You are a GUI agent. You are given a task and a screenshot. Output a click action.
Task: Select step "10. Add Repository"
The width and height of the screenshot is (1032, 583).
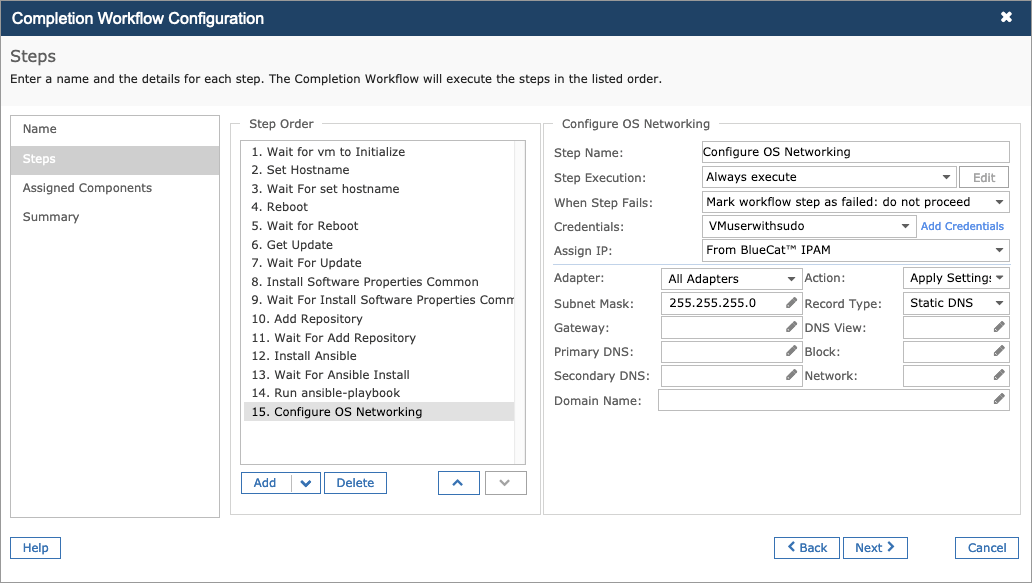tap(379, 319)
